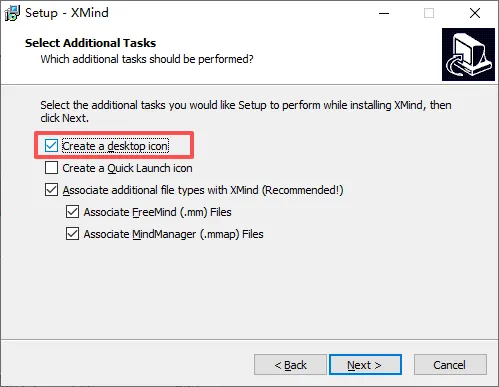Proceed with the Next button

pos(365,365)
